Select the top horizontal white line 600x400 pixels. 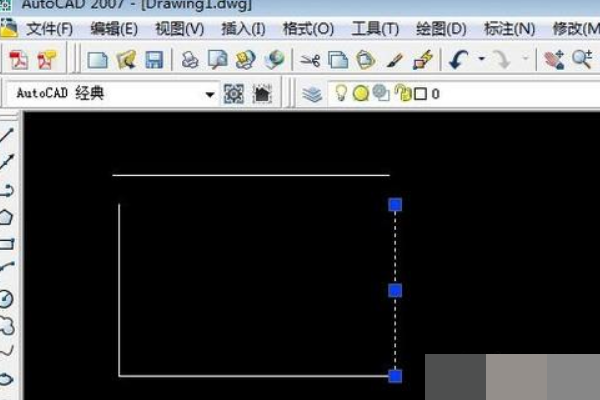[x=251, y=175]
